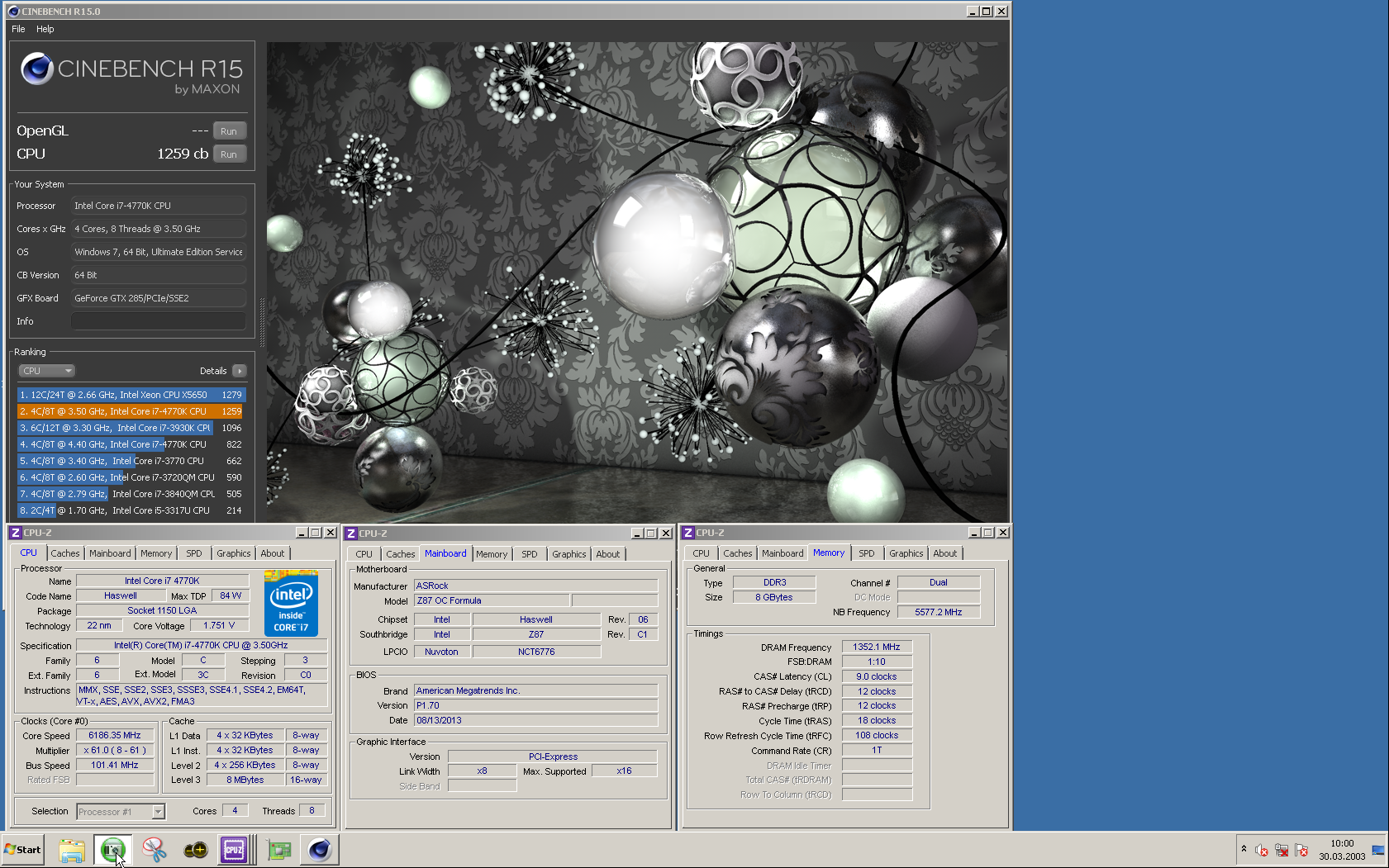Viewport: 1389px width, 868px height.
Task: Click the Show desktop icon beside the clock
Action: coord(1378,850)
